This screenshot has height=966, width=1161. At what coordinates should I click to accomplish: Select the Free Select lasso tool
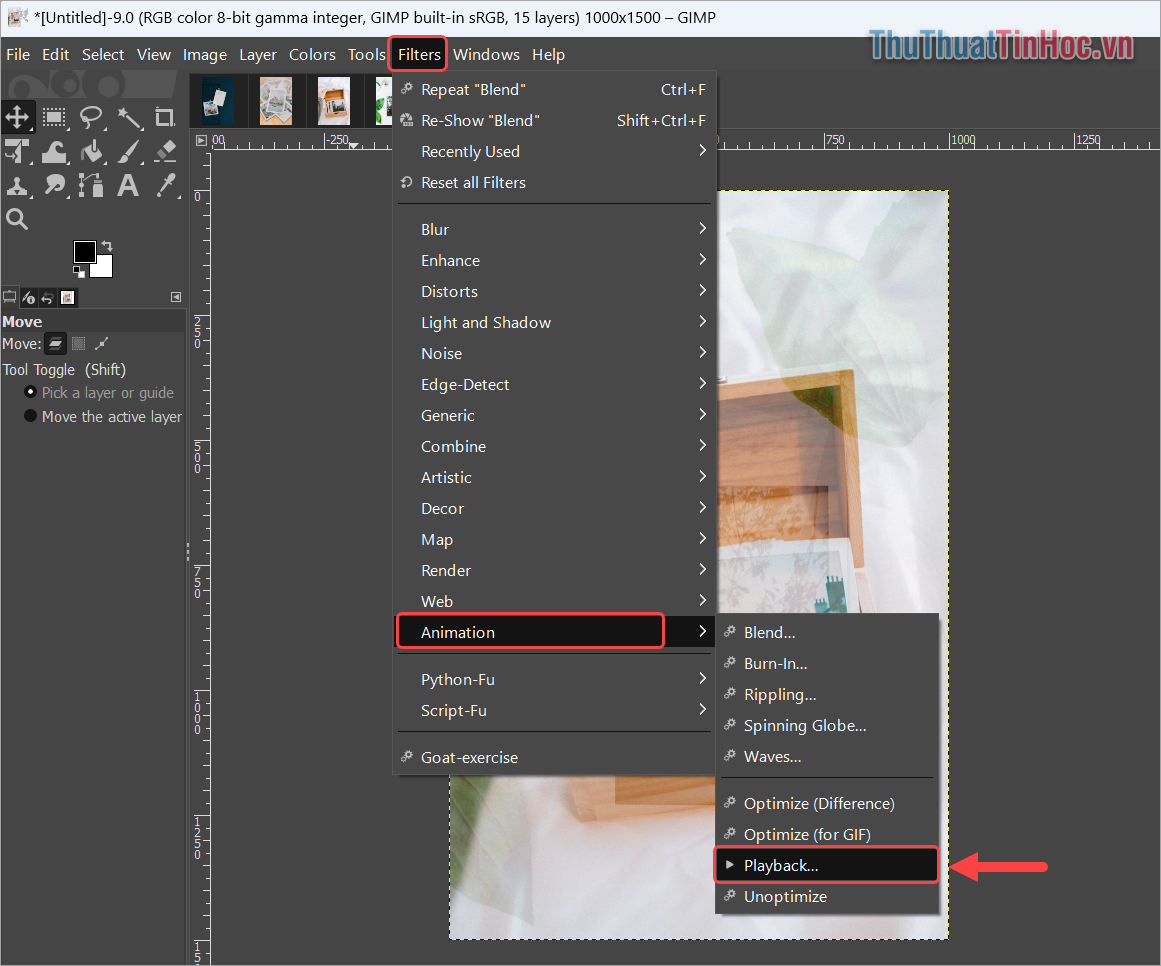coord(91,117)
